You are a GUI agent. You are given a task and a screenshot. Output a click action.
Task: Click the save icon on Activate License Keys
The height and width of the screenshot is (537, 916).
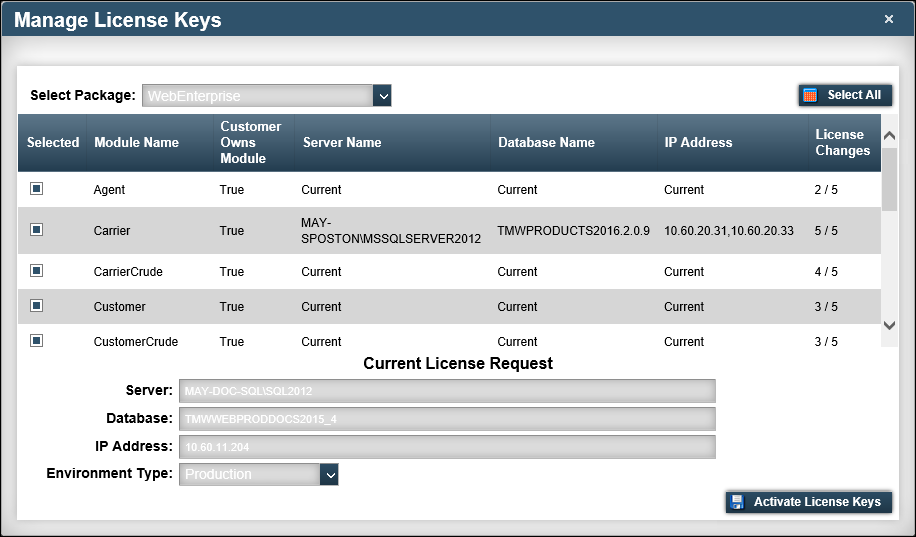pyautogui.click(x=737, y=502)
